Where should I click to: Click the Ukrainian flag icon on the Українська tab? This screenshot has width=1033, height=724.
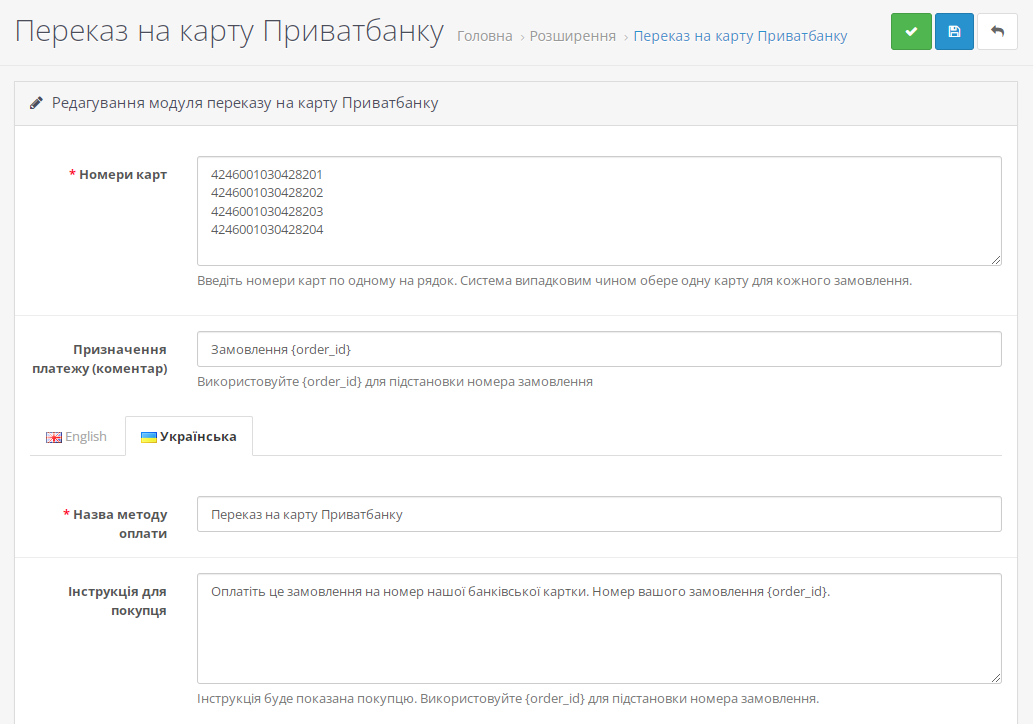149,437
